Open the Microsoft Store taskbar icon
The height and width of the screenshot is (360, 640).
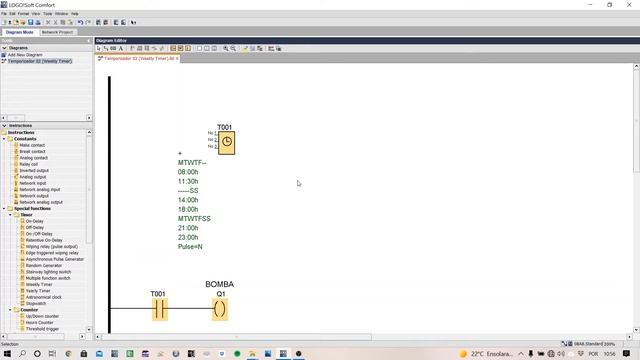(x=84, y=353)
